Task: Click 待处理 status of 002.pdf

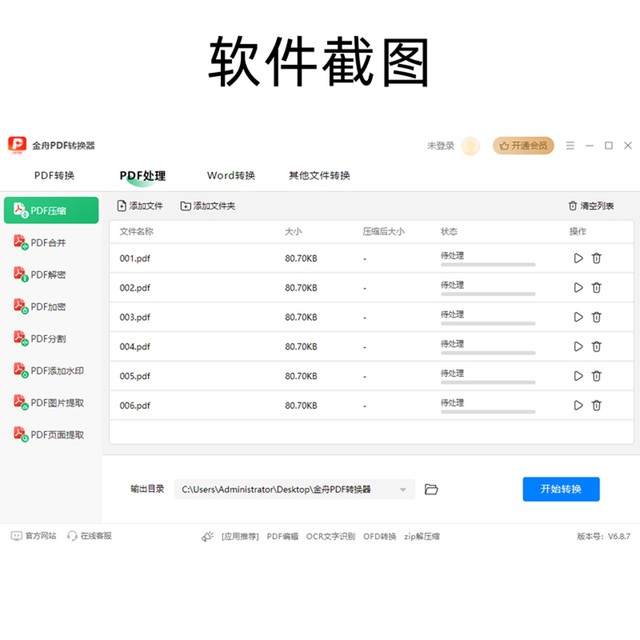Action: click(452, 284)
